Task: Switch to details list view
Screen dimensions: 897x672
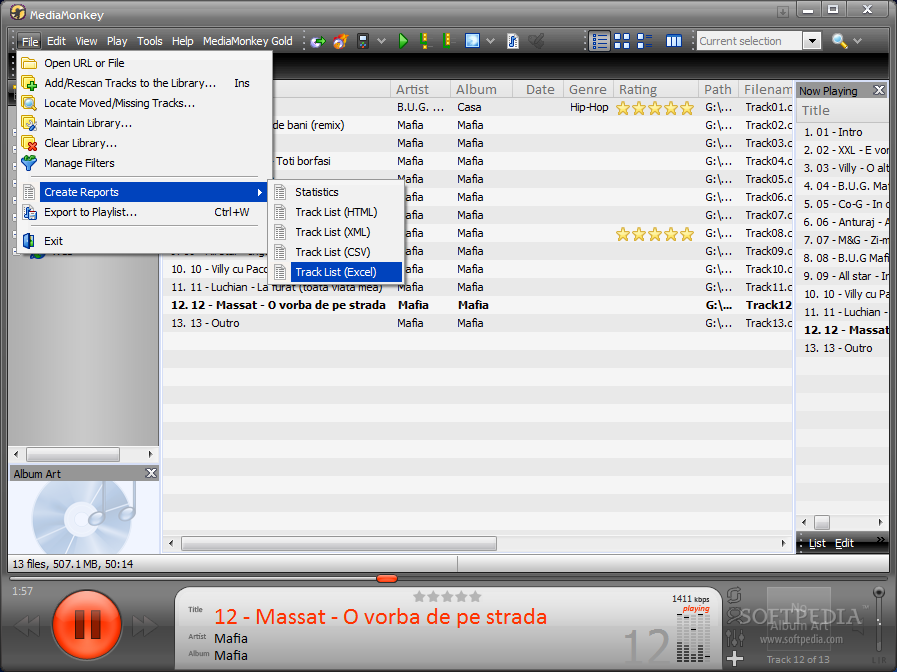Action: (x=600, y=41)
